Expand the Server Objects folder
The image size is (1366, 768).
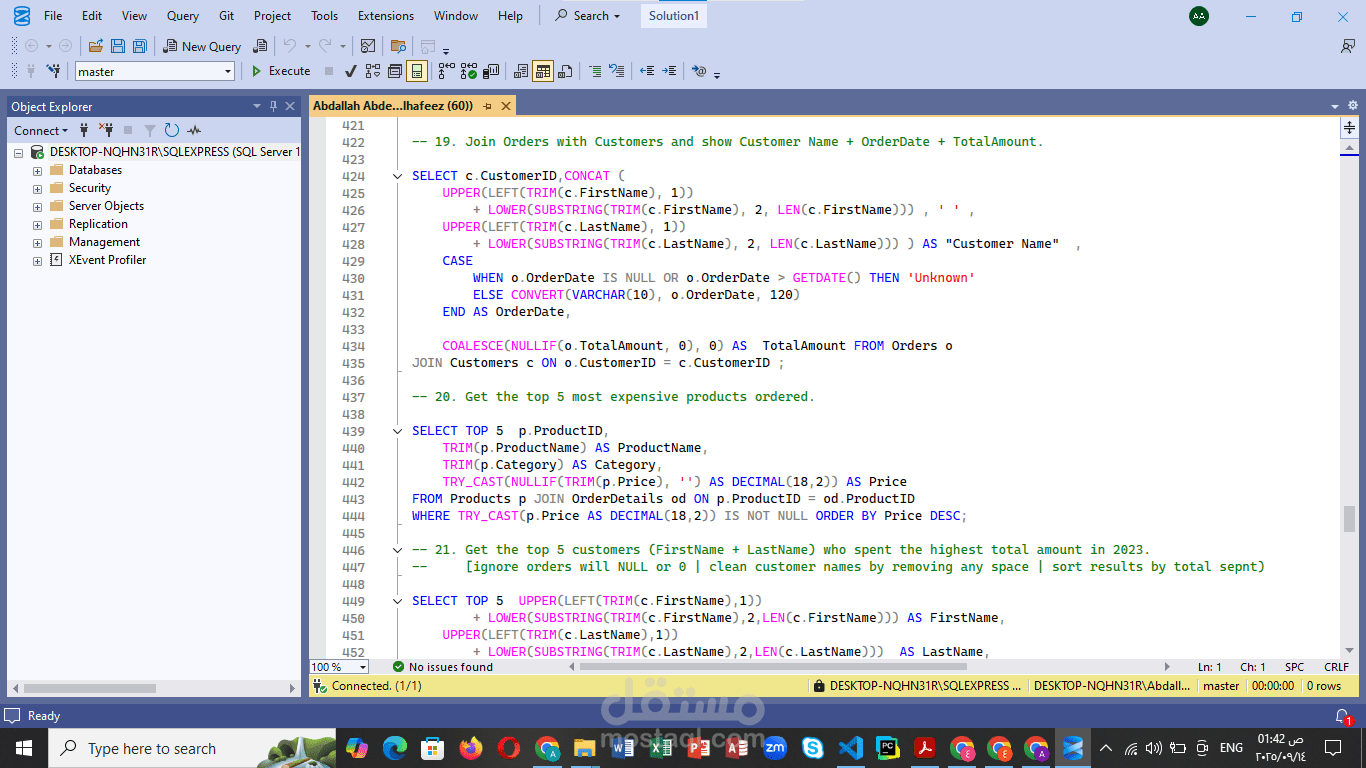click(37, 207)
